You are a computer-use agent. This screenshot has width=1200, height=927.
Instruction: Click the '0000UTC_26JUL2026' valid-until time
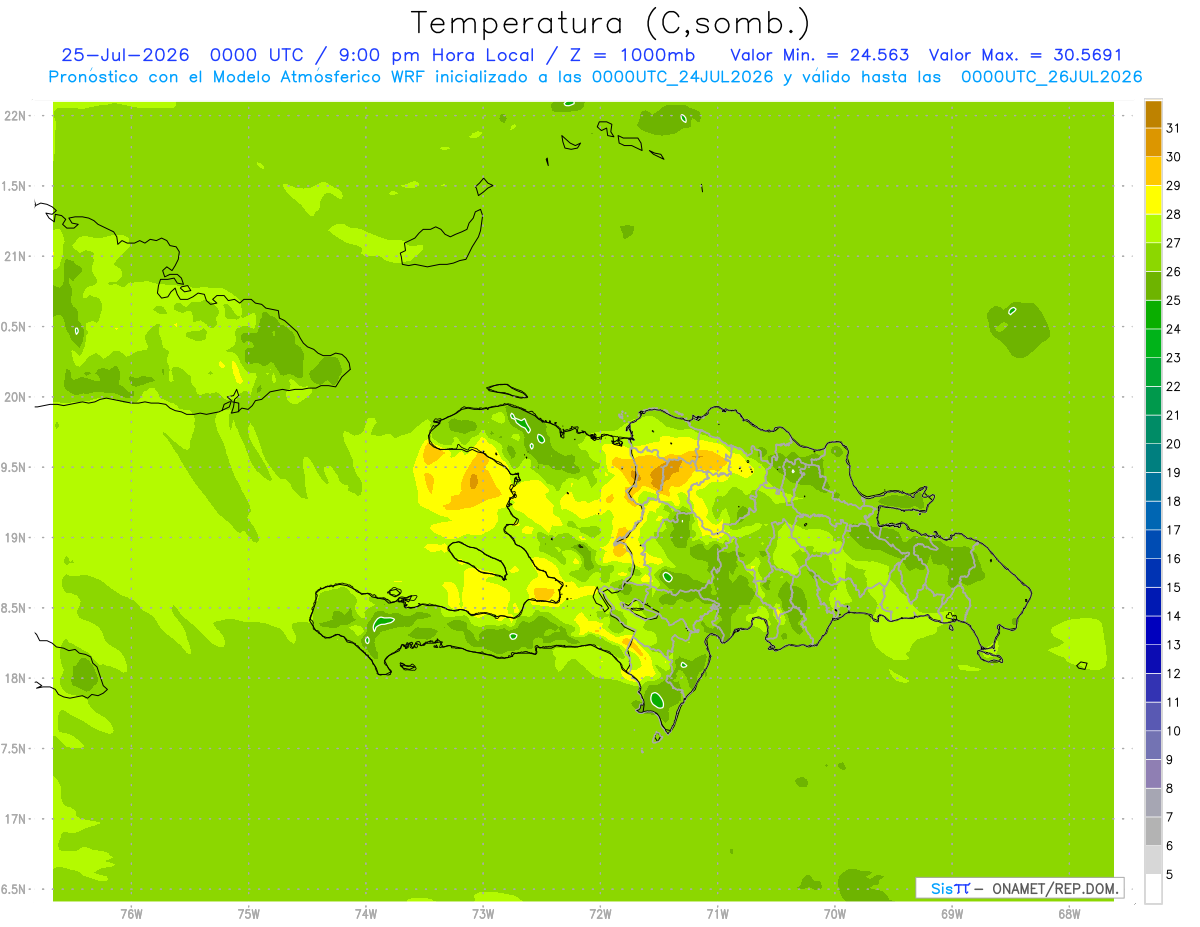pyautogui.click(x=1051, y=77)
